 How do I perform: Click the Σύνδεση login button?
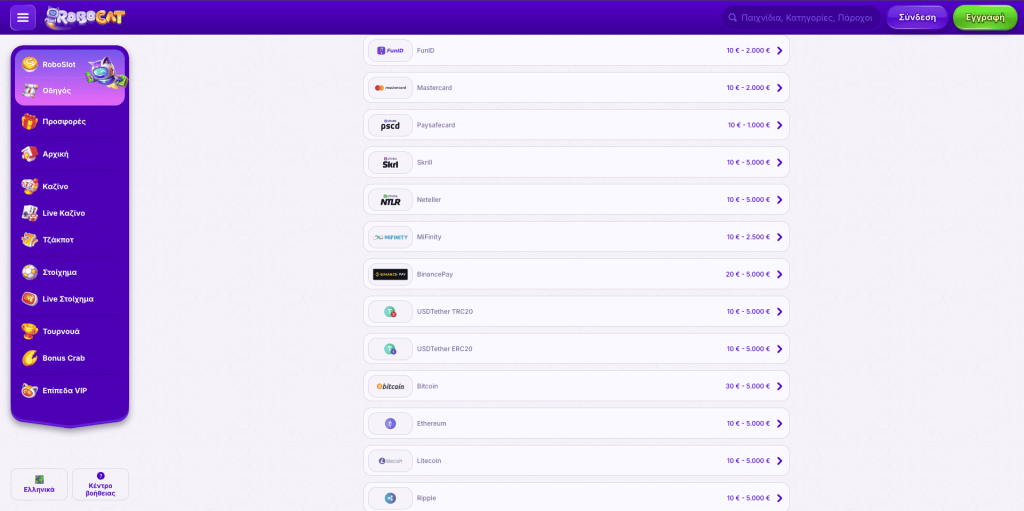pos(916,17)
